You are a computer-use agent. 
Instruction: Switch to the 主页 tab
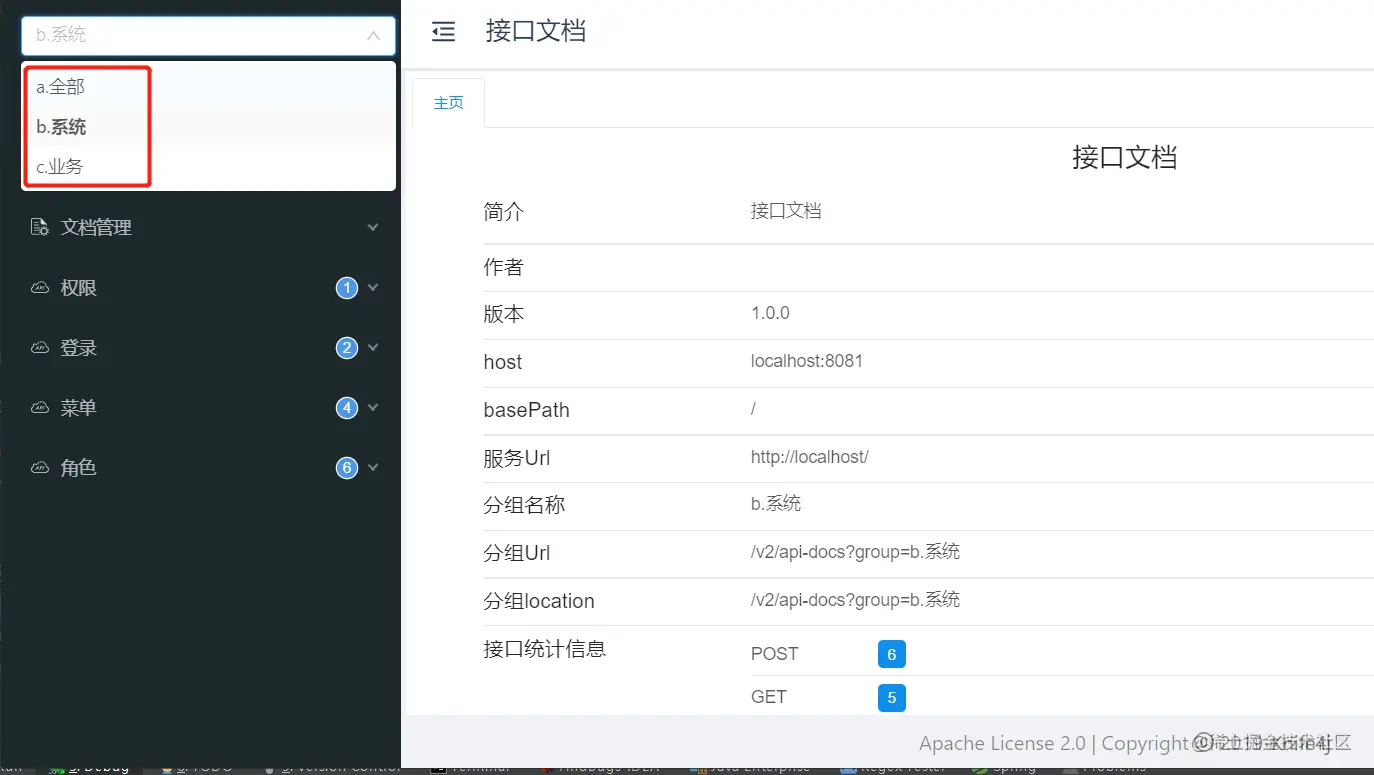pyautogui.click(x=448, y=101)
